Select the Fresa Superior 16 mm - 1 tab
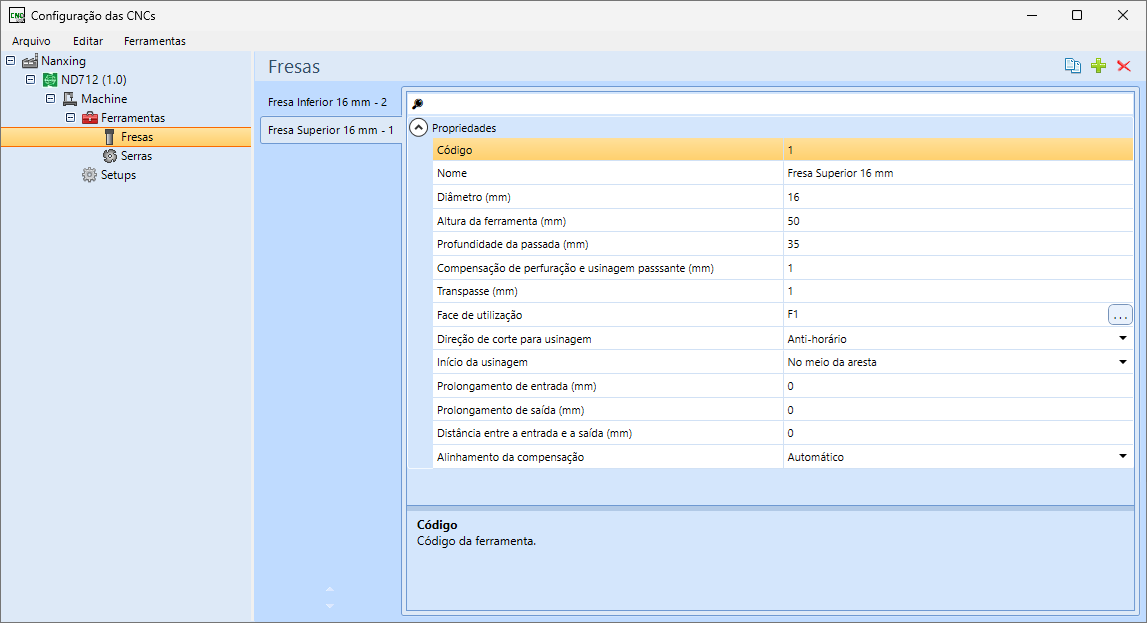This screenshot has width=1147, height=623. pyautogui.click(x=331, y=130)
